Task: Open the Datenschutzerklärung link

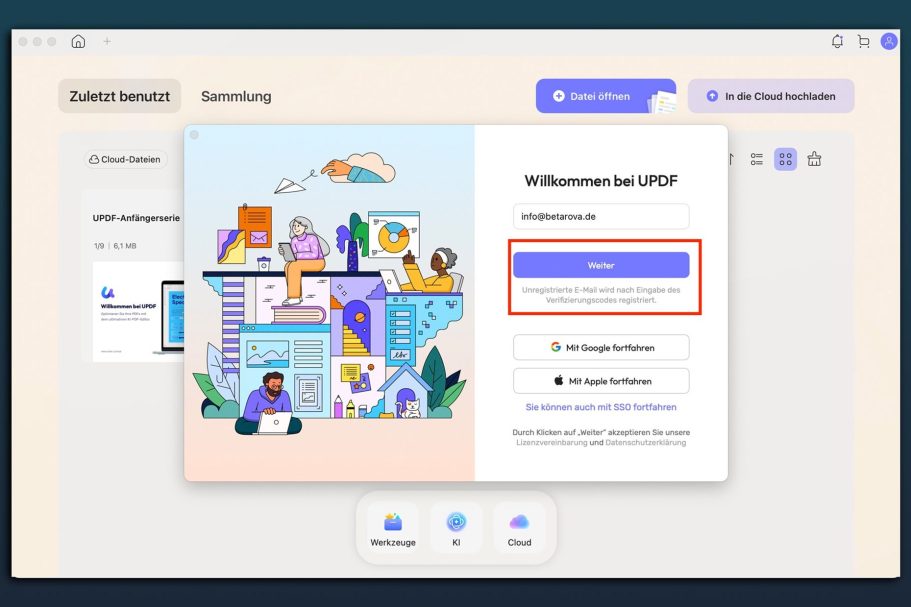Action: click(645, 443)
